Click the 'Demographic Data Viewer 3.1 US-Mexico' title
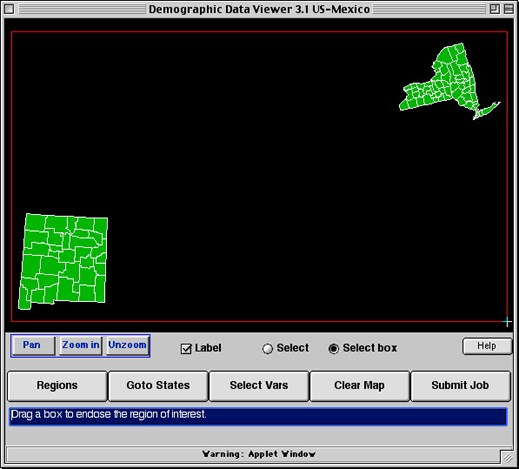Viewport: 519px width, 469px height. pyautogui.click(x=259, y=9)
